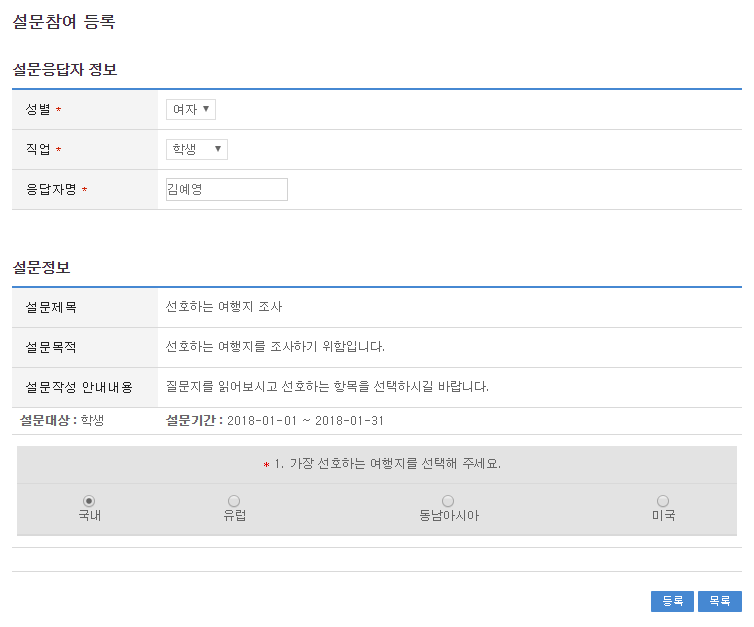Click the 설문참여 등록 page heading
Screen dimensions: 754x627
tap(63, 22)
